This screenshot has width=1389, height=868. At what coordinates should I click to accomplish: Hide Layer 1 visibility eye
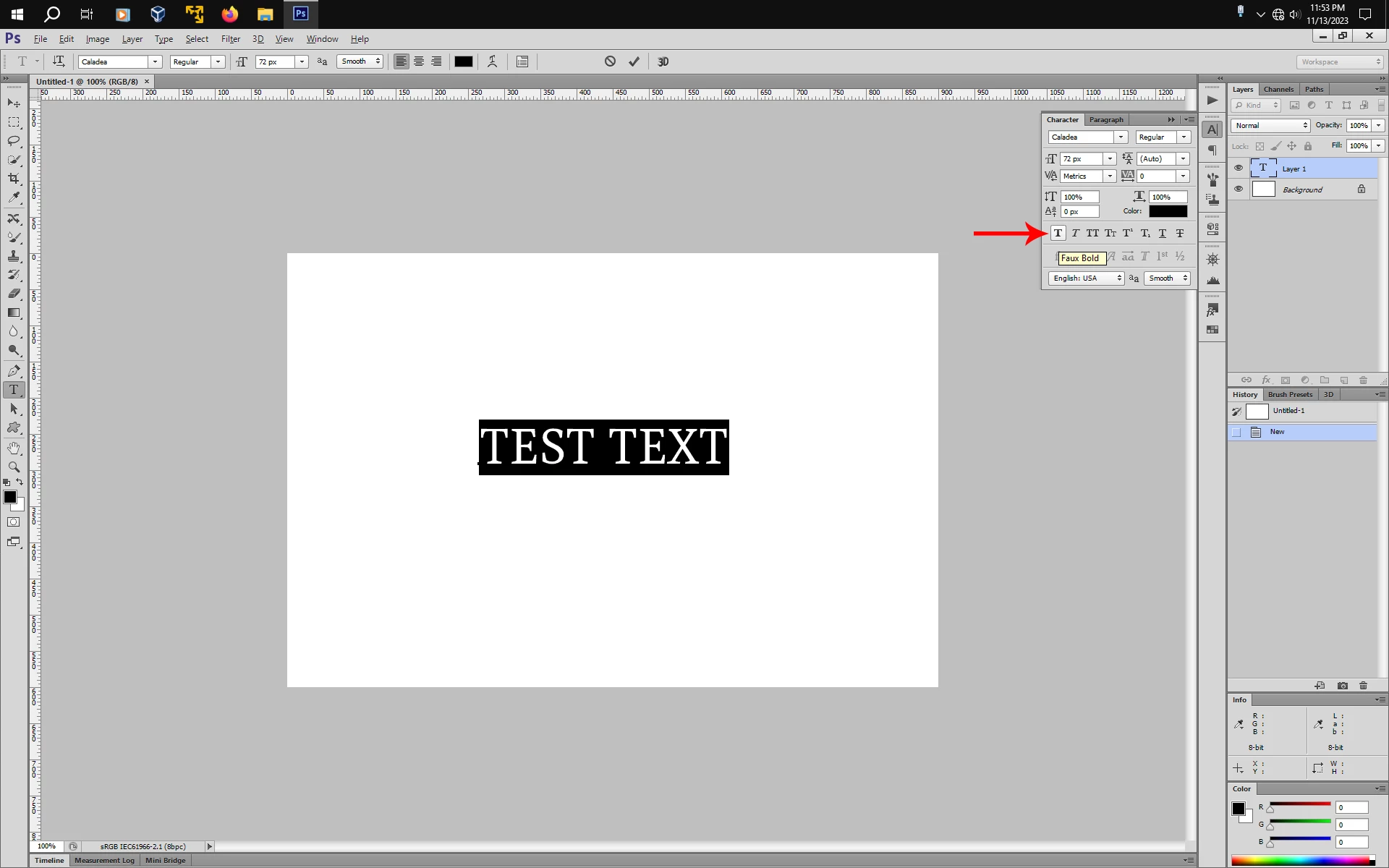pyautogui.click(x=1239, y=168)
